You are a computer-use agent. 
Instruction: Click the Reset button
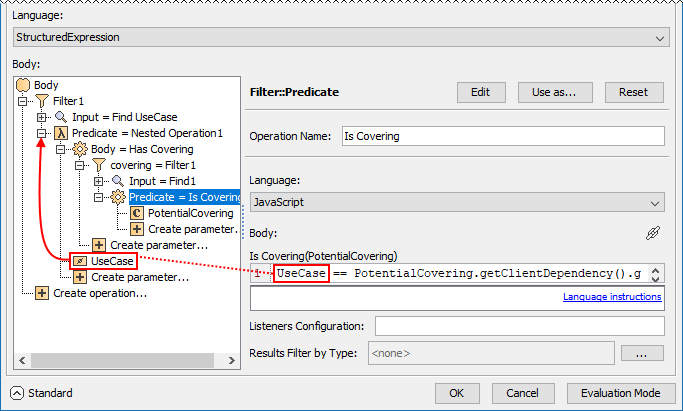pos(634,92)
